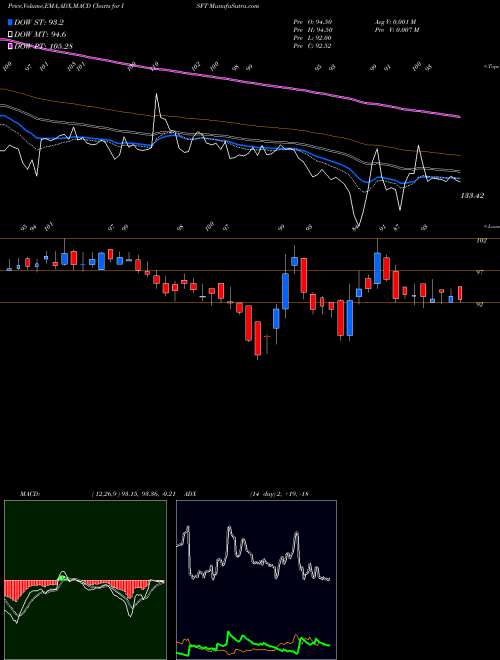
Task: Click the '133.42' value on the EMA chart
Action: (472, 196)
